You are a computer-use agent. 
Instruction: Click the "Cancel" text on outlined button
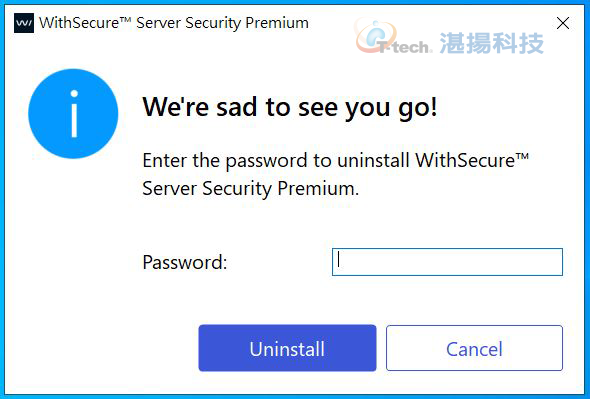point(474,349)
